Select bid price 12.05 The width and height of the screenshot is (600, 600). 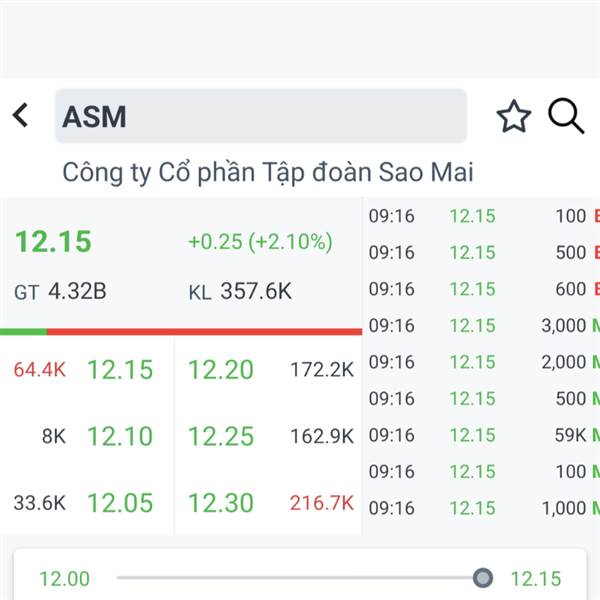tap(120, 503)
